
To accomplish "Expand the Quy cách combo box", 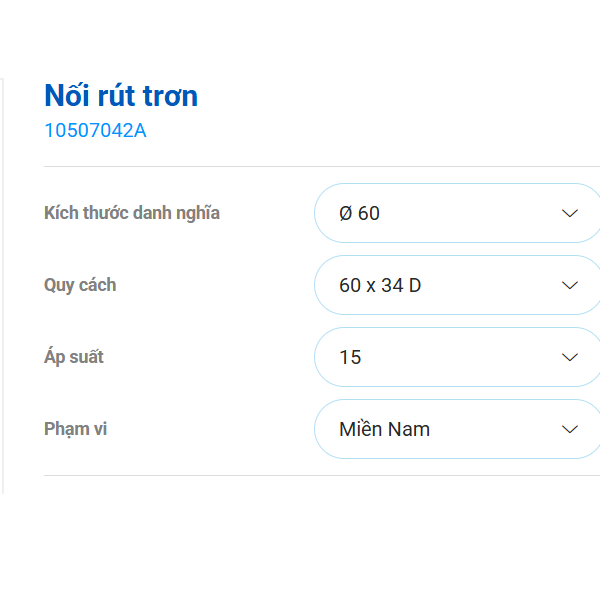I will pyautogui.click(x=456, y=285).
